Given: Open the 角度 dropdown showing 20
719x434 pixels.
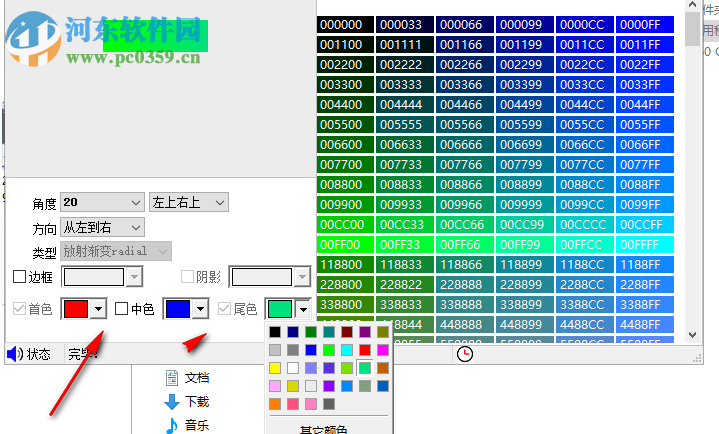Looking at the screenshot, I should click(x=102, y=202).
